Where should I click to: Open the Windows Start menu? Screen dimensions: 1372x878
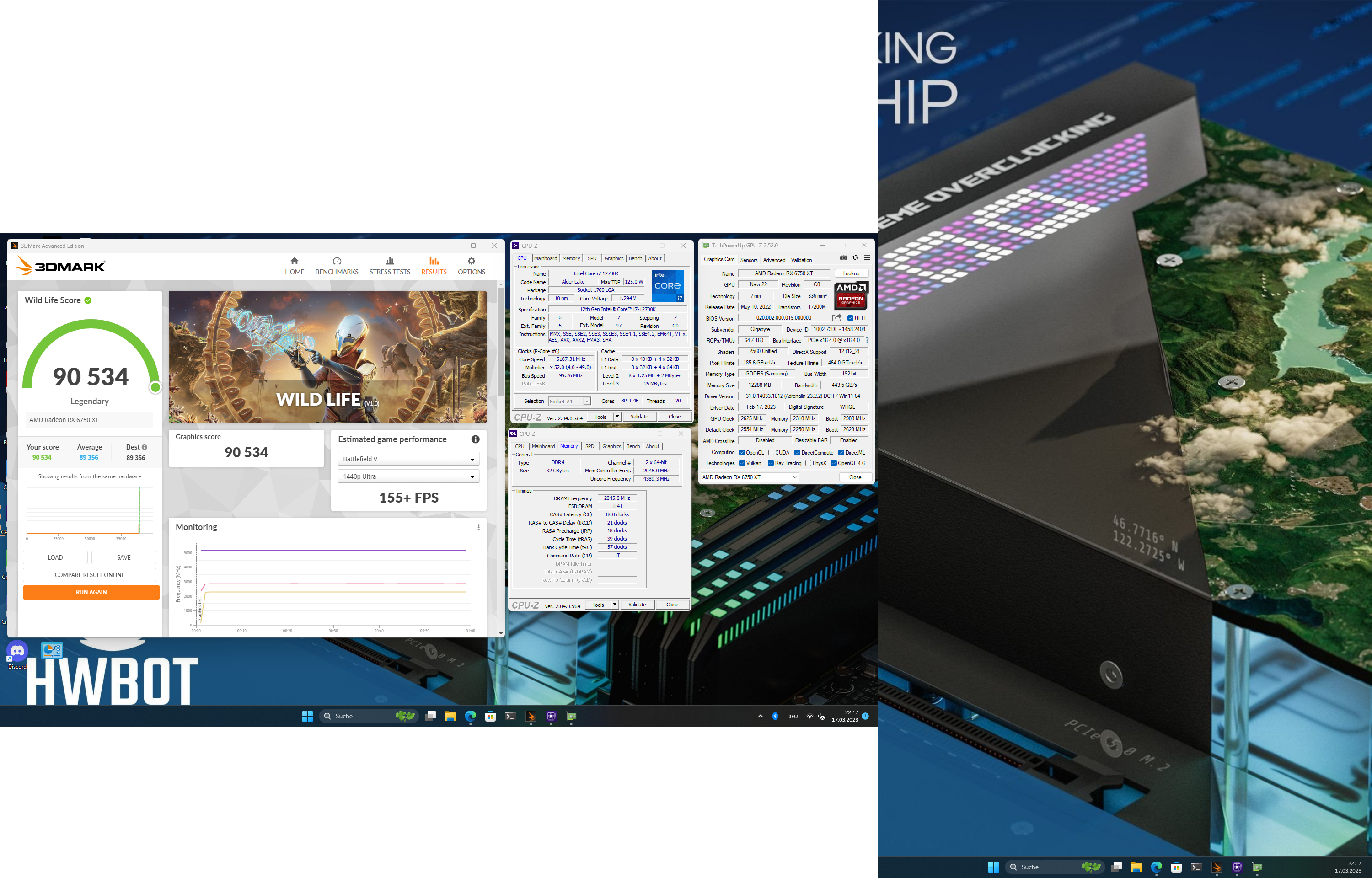click(x=307, y=716)
